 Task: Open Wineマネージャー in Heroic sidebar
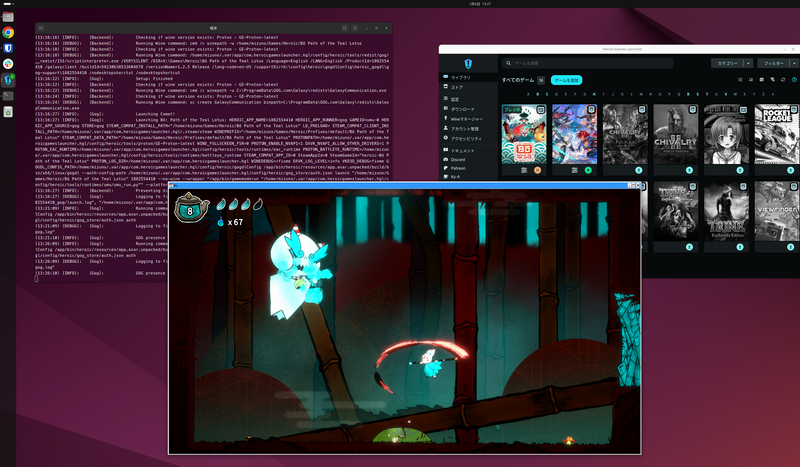[x=468, y=119]
